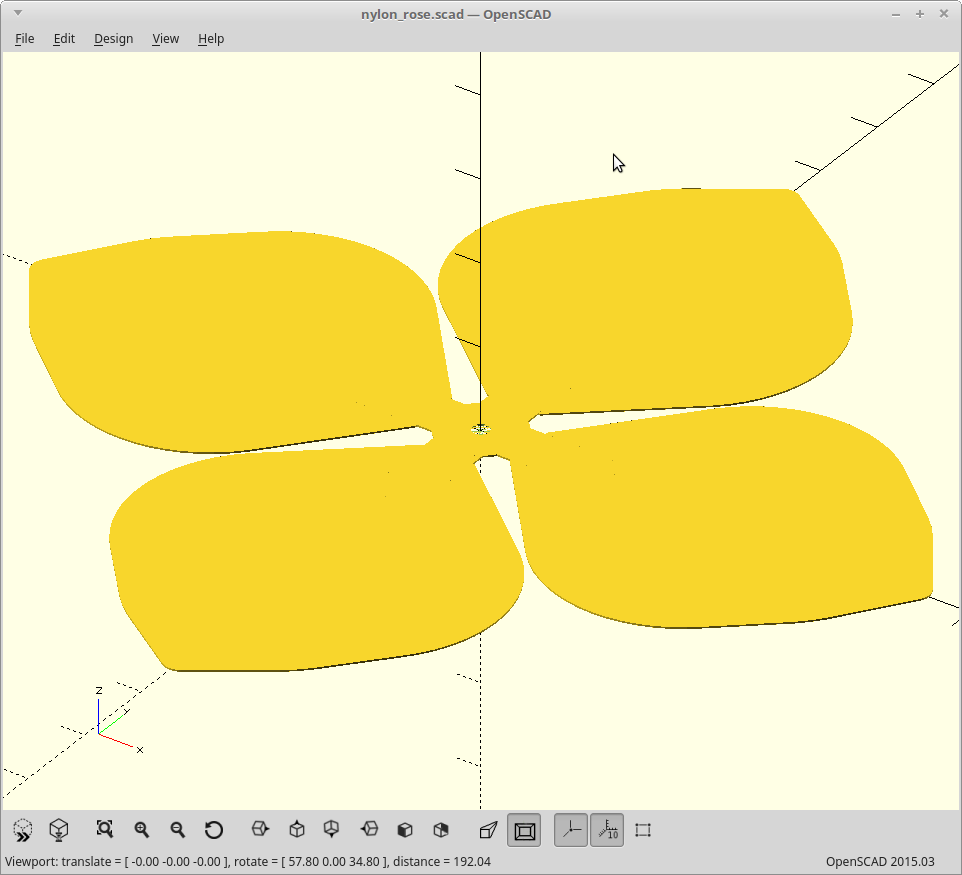Screen dimensions: 962x875
Task: Click the OpenSCAD 2015.03 version label
Action: 880,862
